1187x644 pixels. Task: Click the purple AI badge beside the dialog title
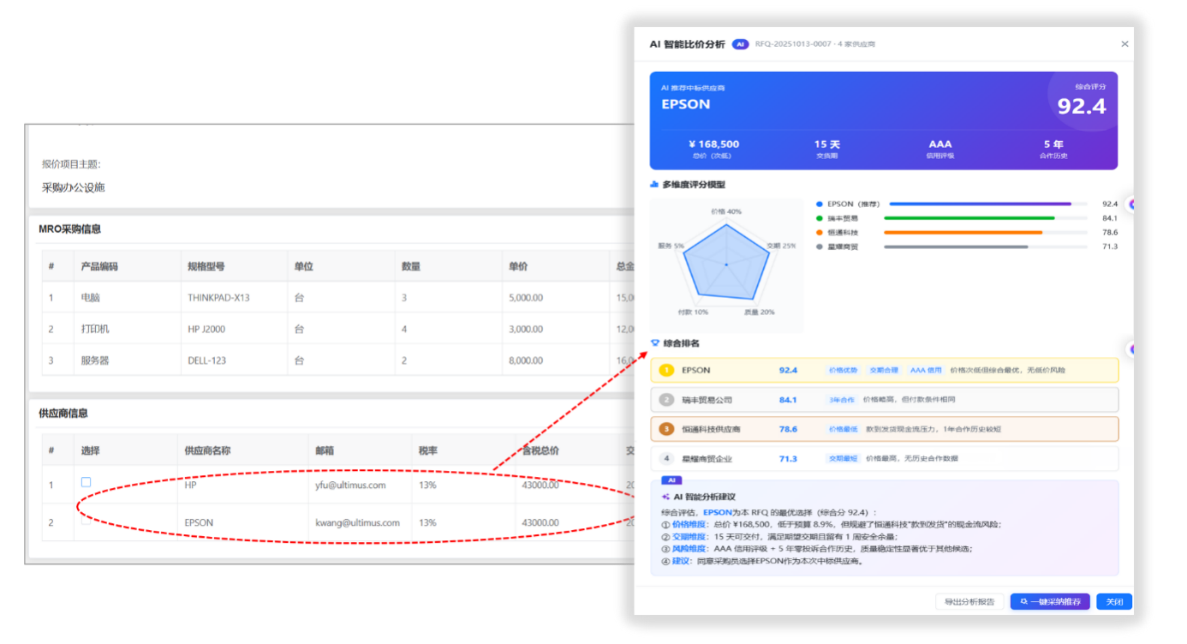click(x=740, y=44)
